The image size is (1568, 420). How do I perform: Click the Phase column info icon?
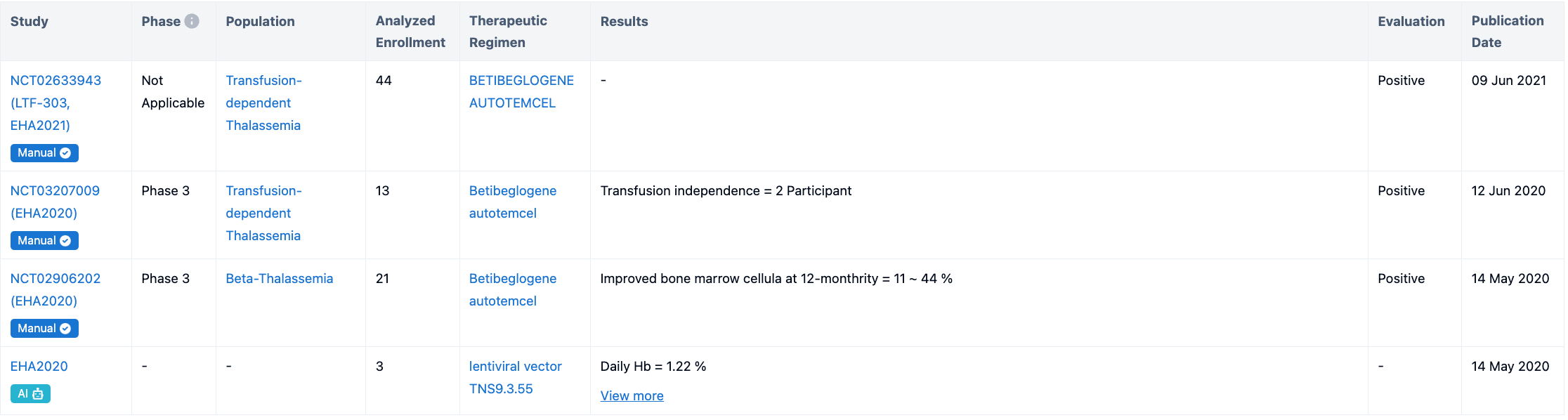click(x=192, y=21)
